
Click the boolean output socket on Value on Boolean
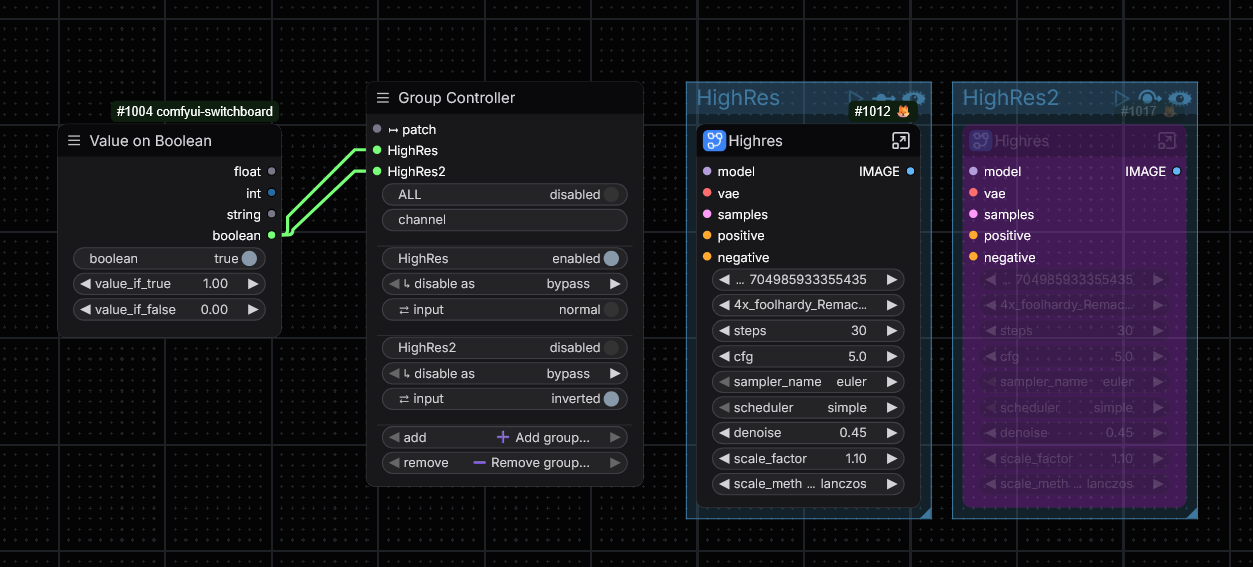coord(272,235)
